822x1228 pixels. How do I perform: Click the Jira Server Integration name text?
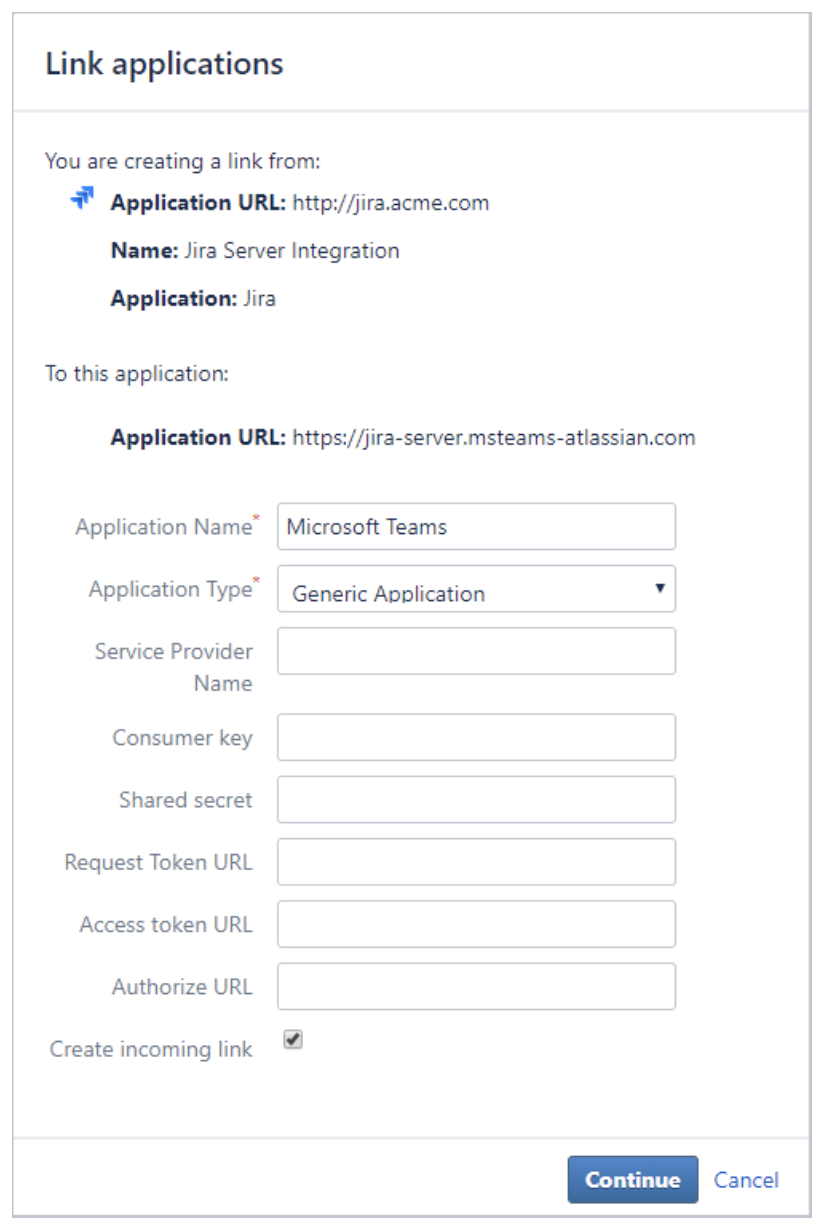click(x=291, y=251)
